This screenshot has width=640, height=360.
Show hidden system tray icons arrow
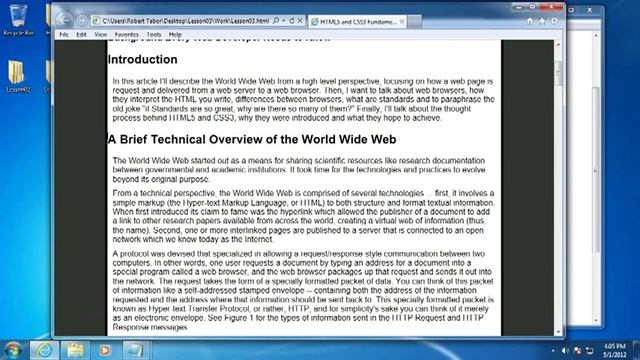553,351
